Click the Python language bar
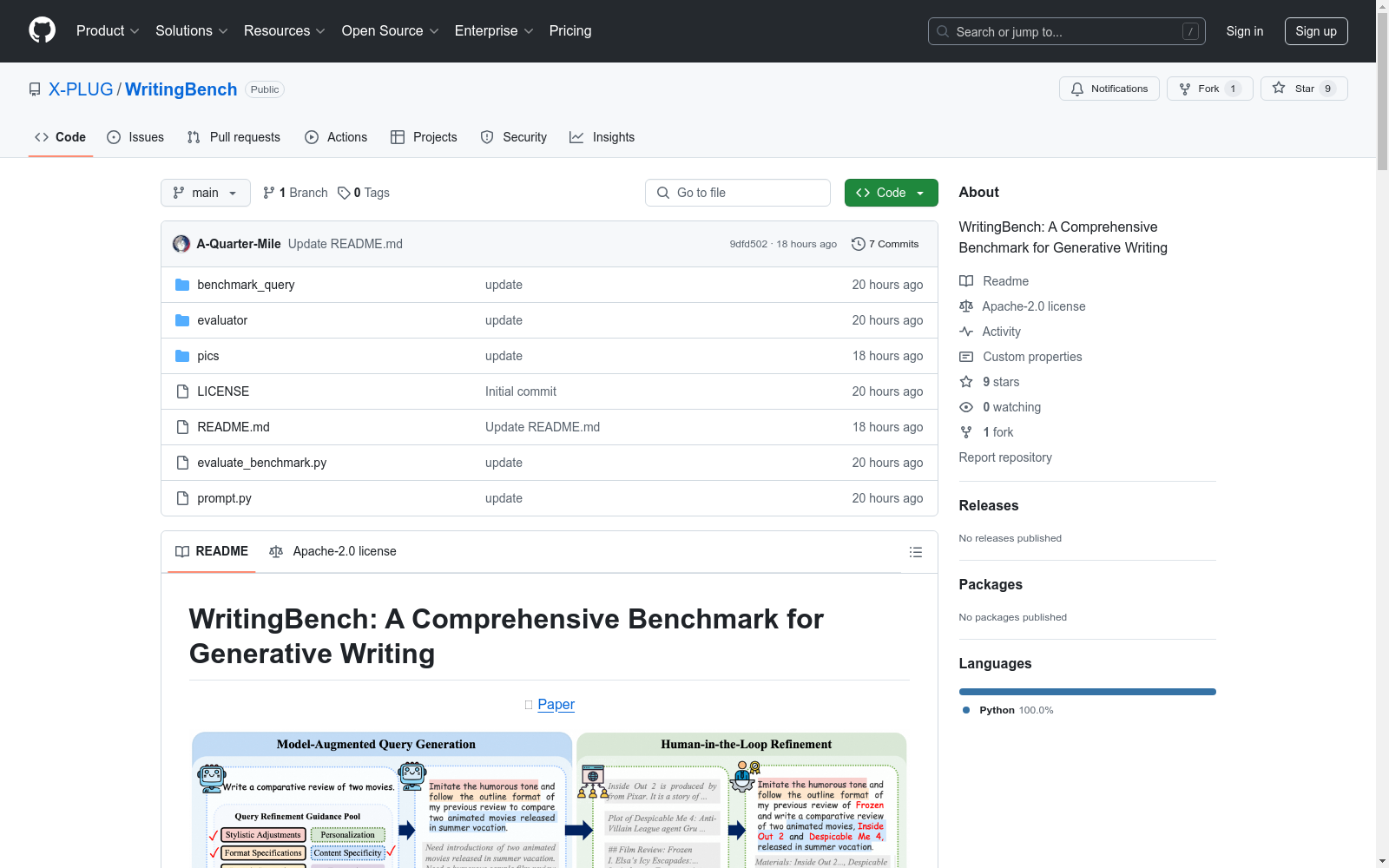Viewport: 1389px width, 868px height. 1087,692
